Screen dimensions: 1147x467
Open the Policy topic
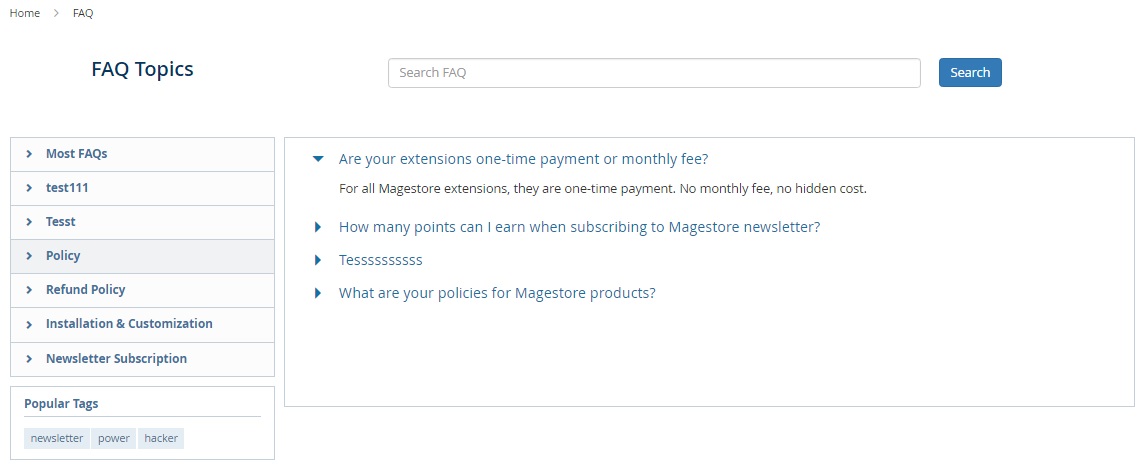pyautogui.click(x=63, y=256)
